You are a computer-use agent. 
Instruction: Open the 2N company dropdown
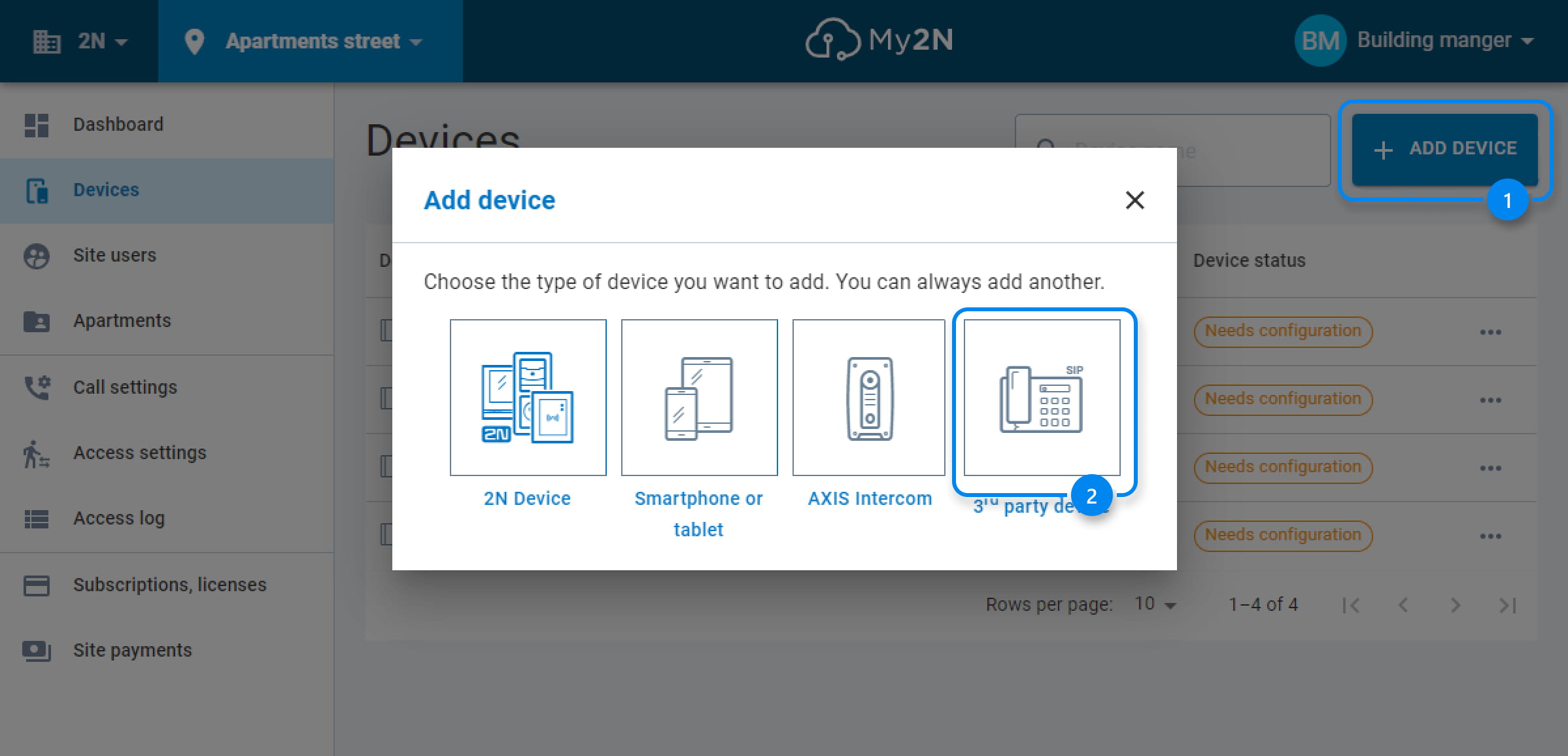(80, 41)
